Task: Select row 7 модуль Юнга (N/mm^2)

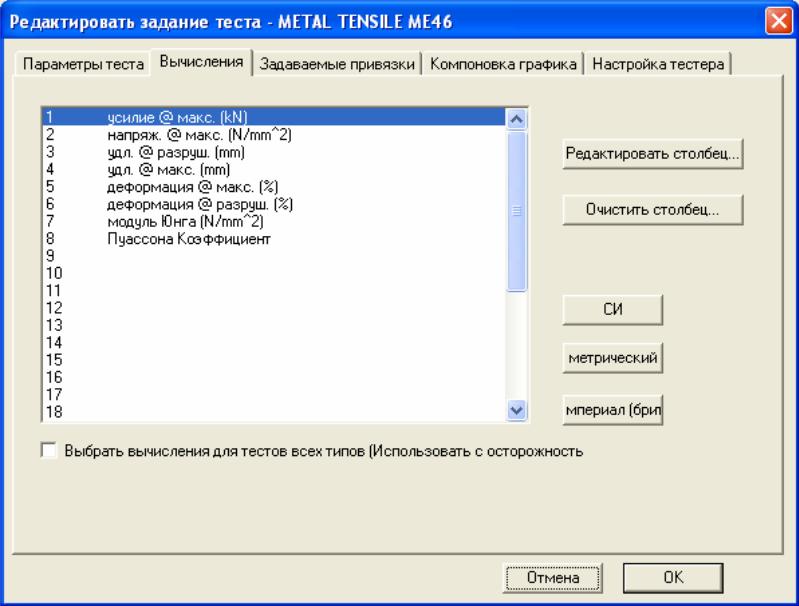Action: pos(274,221)
